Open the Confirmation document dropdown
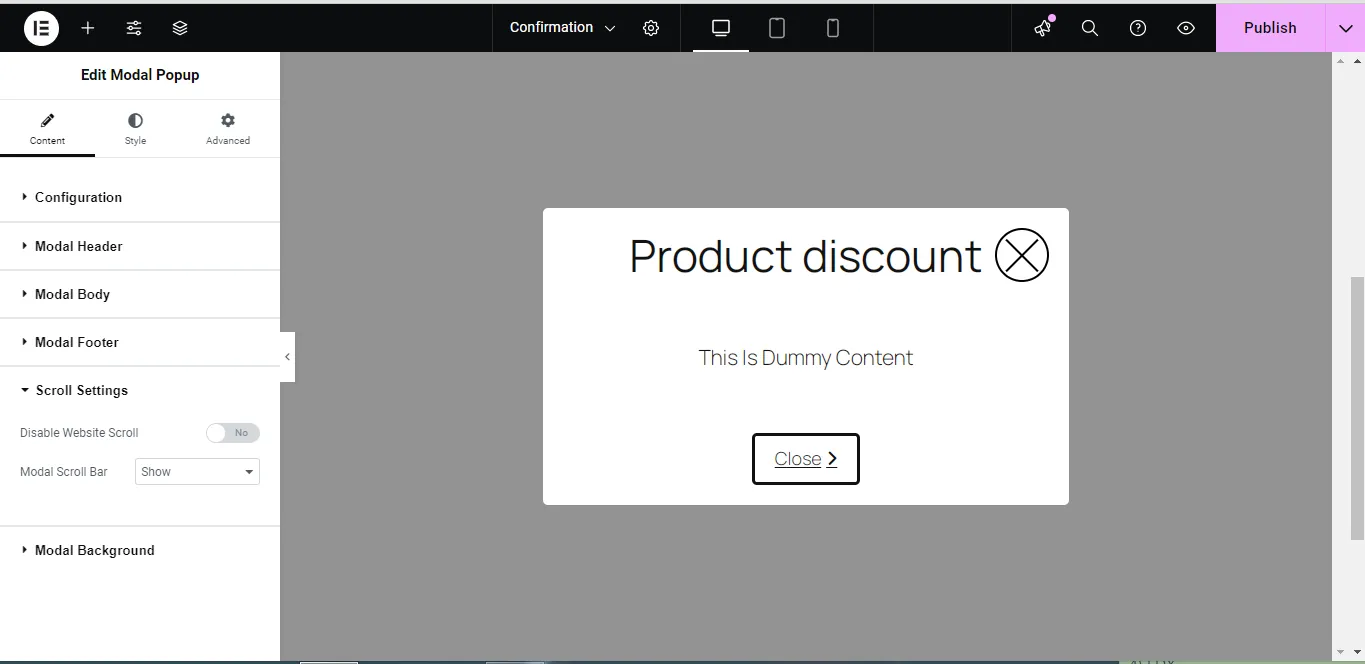 pos(563,28)
